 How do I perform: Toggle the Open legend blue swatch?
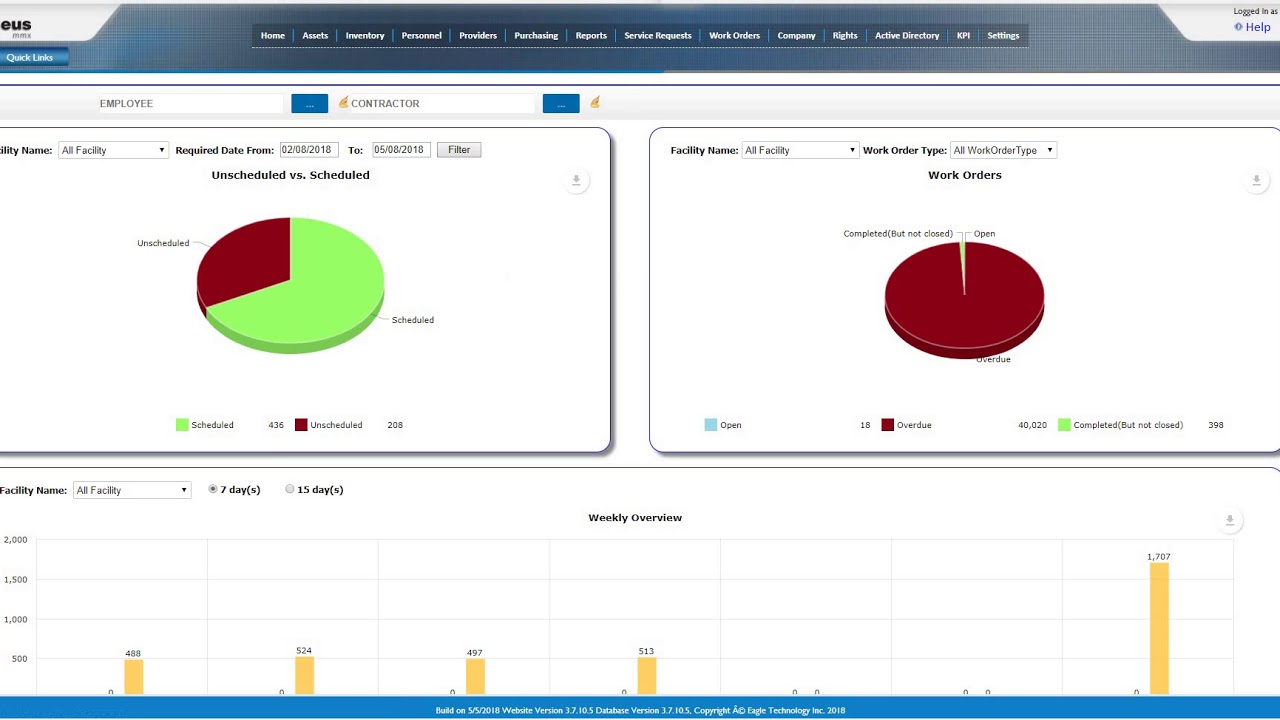(x=711, y=425)
